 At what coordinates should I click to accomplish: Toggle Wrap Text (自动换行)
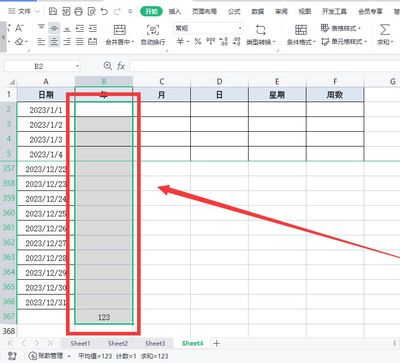153,30
